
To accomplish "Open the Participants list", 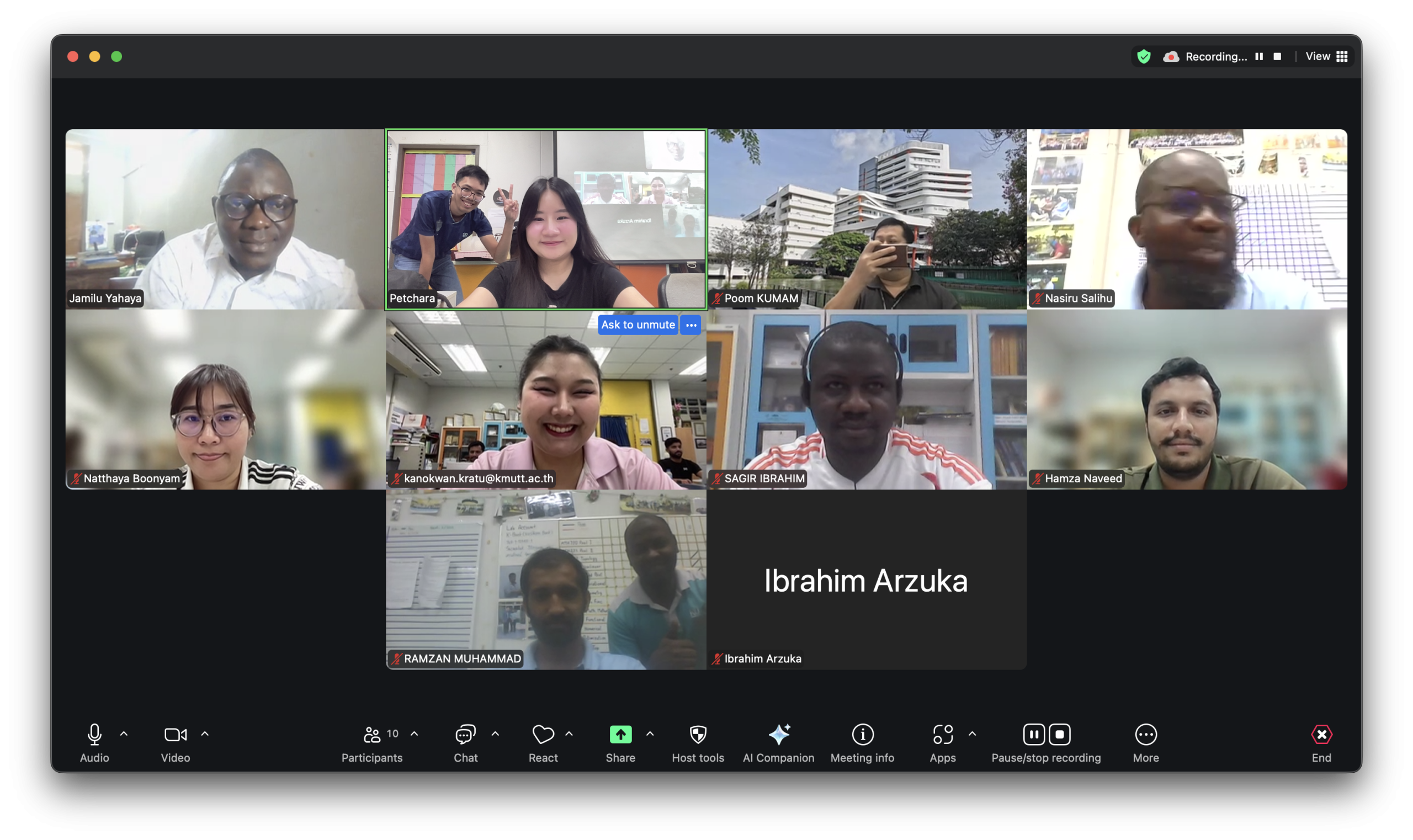I will (x=372, y=735).
